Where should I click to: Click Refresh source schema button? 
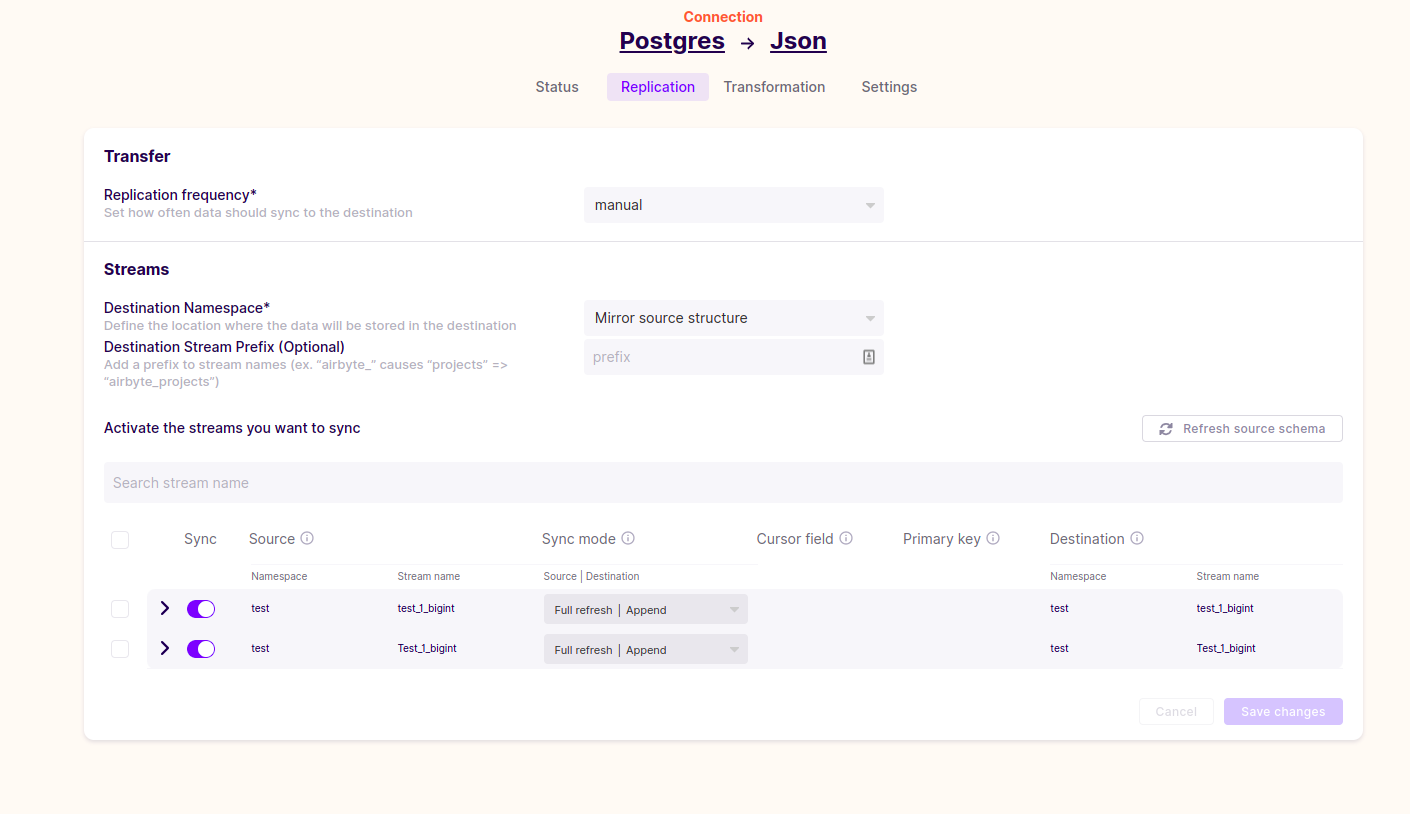click(1242, 428)
